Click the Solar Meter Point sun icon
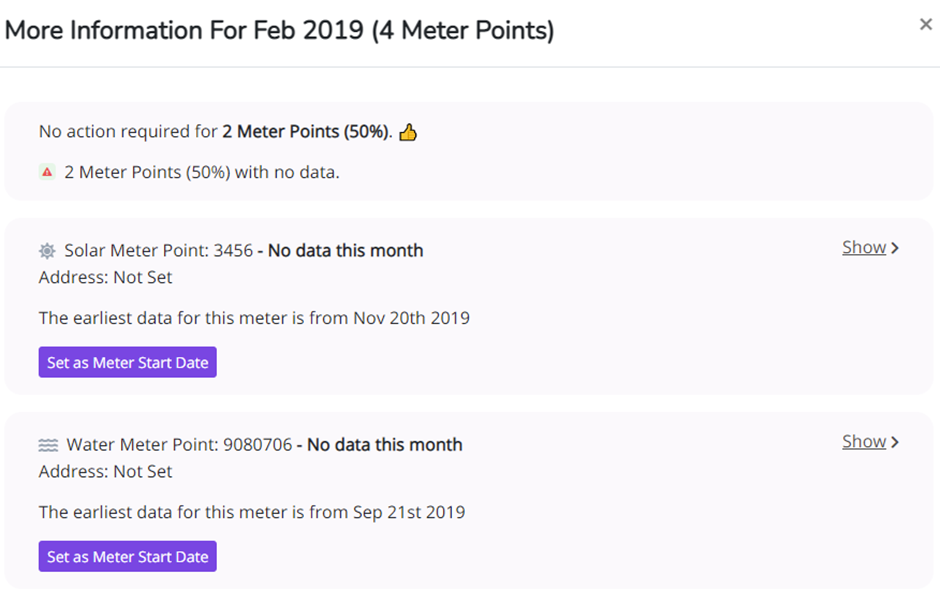Image resolution: width=940 pixels, height=604 pixels. (47, 251)
